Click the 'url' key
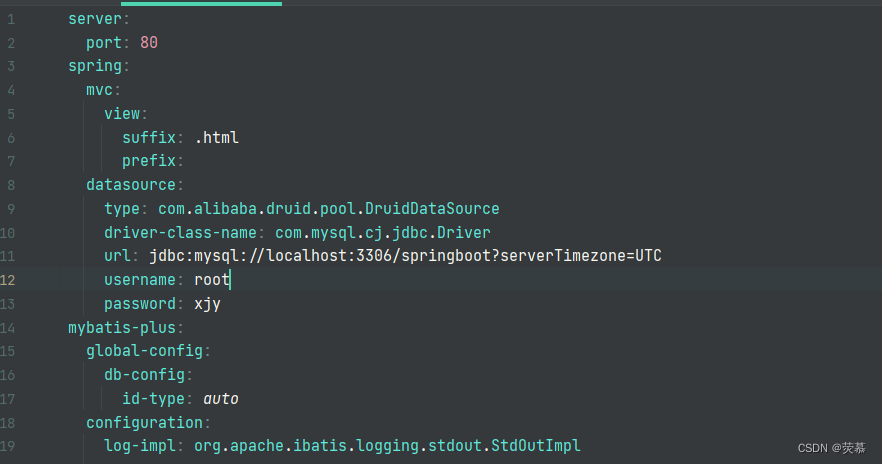The image size is (882, 464). (117, 256)
